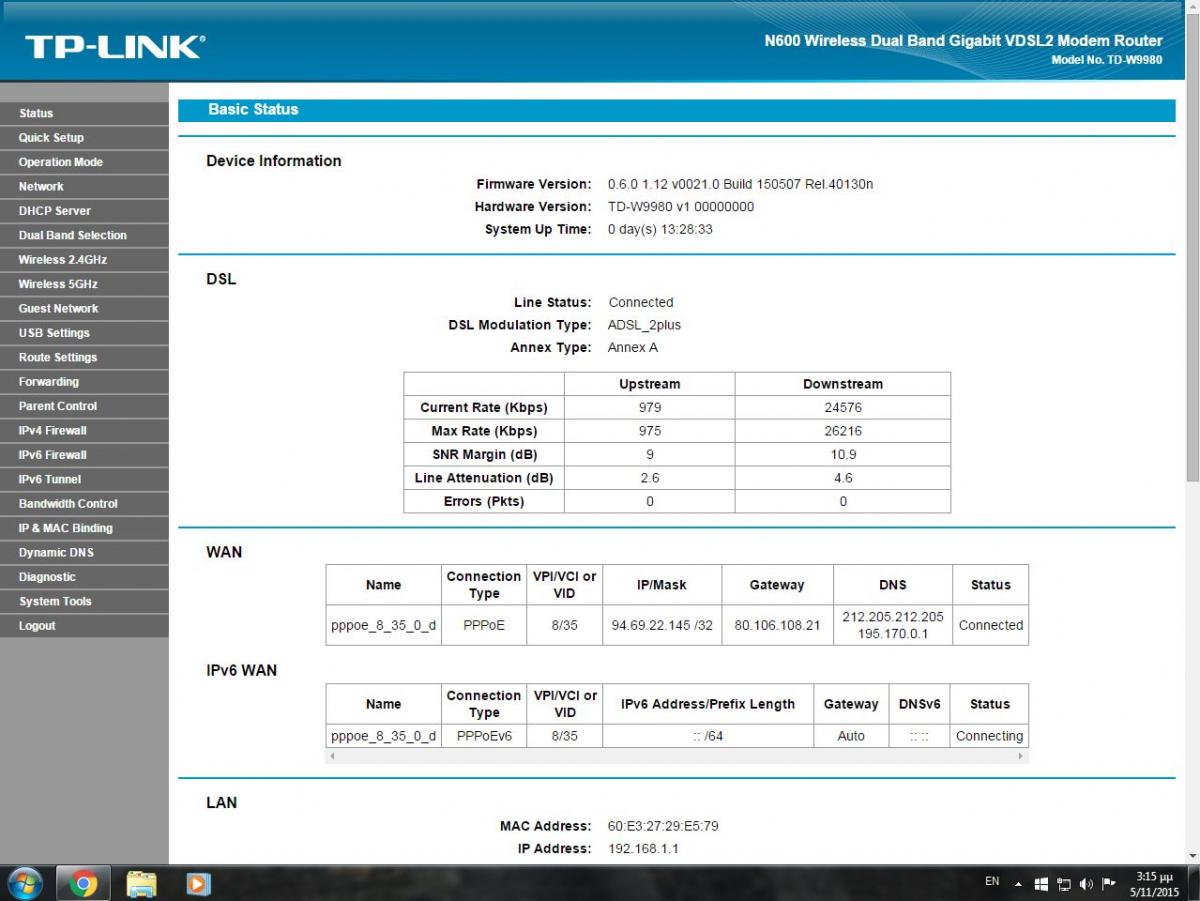Screen dimensions: 1200x901
Task: Open System Tools from the sidebar
Action: [x=55, y=602]
